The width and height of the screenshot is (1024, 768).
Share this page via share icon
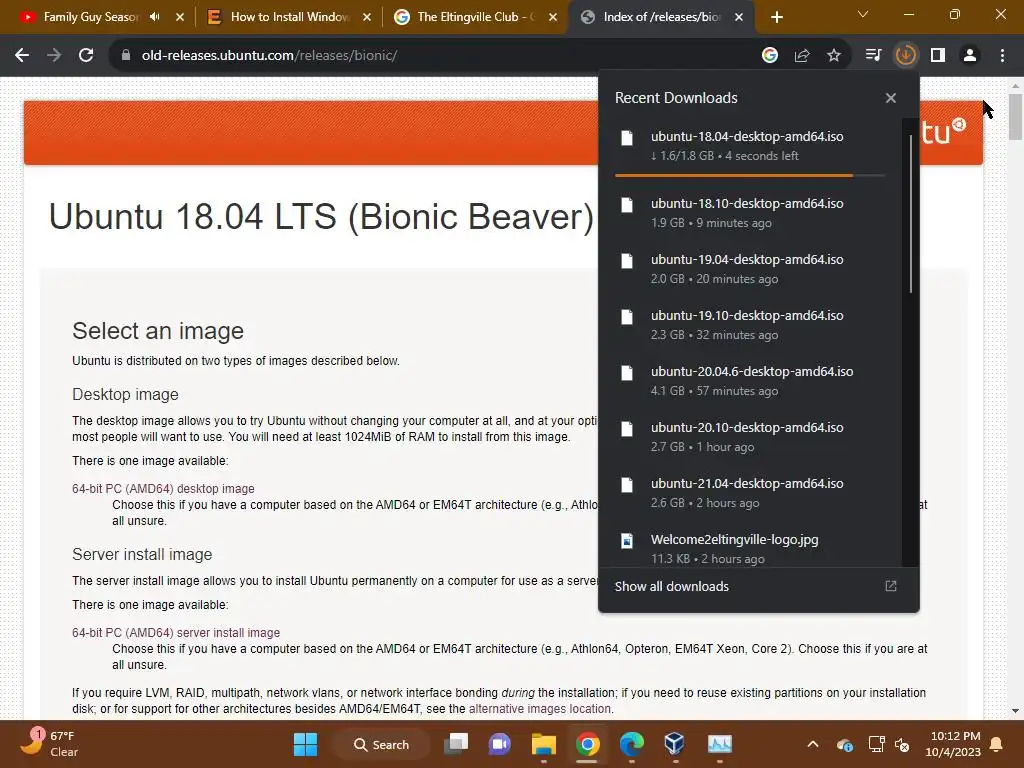(802, 56)
